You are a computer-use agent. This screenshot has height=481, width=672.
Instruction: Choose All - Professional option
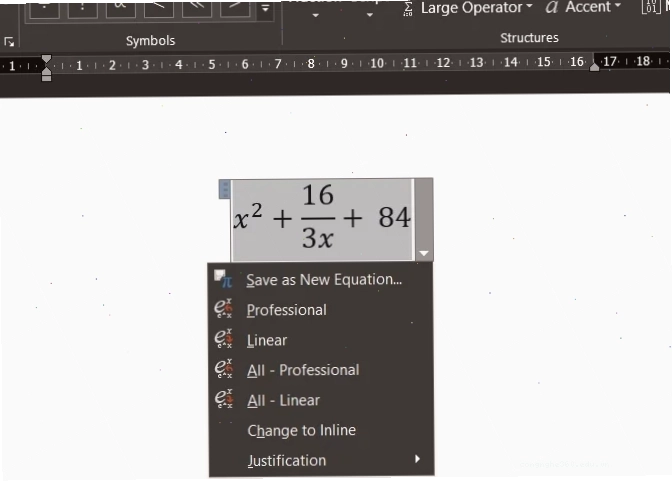[321, 370]
